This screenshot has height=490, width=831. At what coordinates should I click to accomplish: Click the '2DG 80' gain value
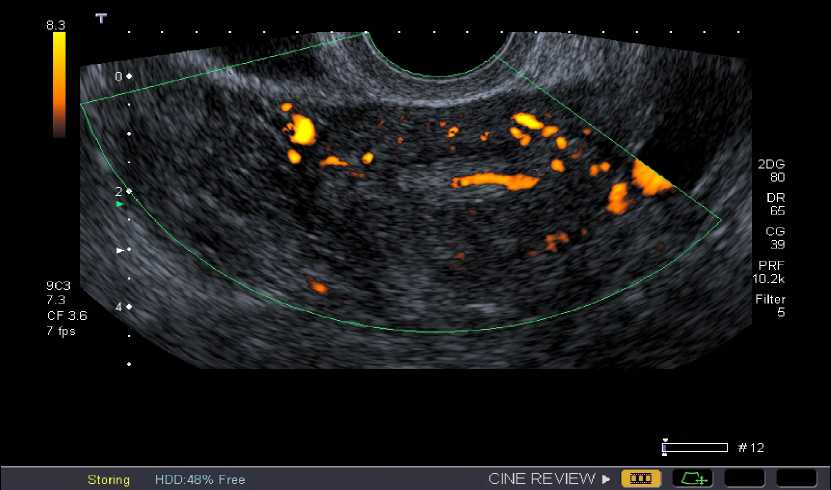pos(771,171)
